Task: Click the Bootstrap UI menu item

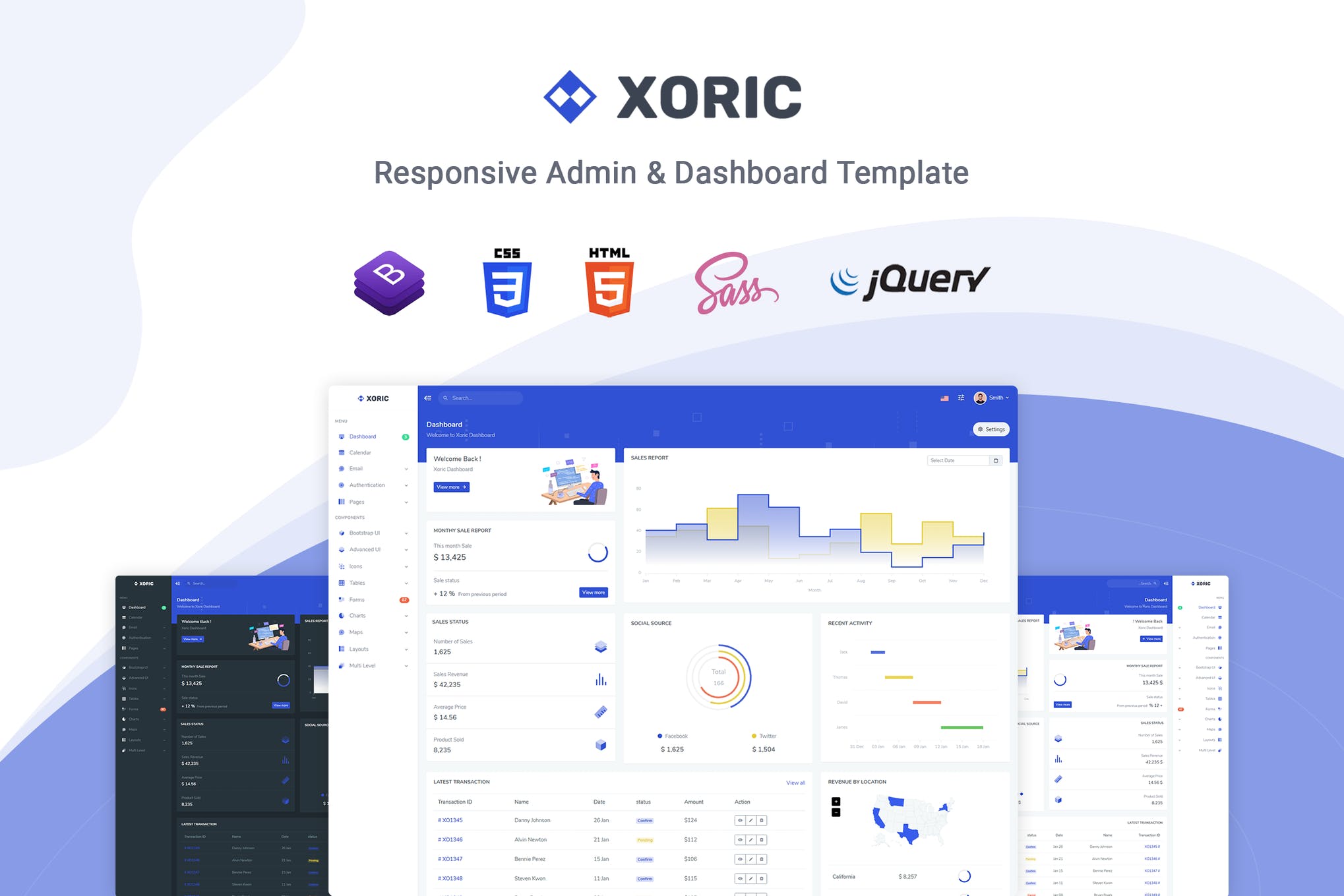Action: tap(364, 533)
